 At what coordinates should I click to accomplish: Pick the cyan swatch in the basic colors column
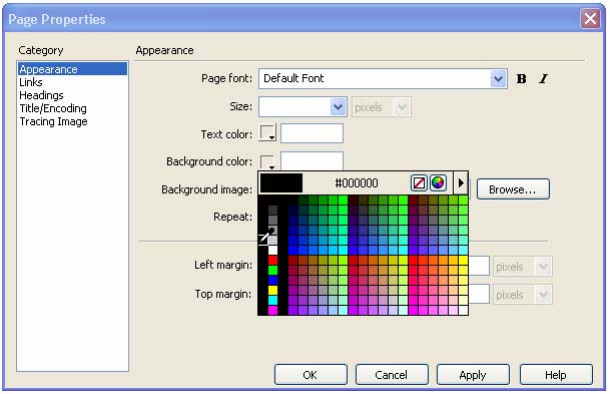click(x=273, y=300)
